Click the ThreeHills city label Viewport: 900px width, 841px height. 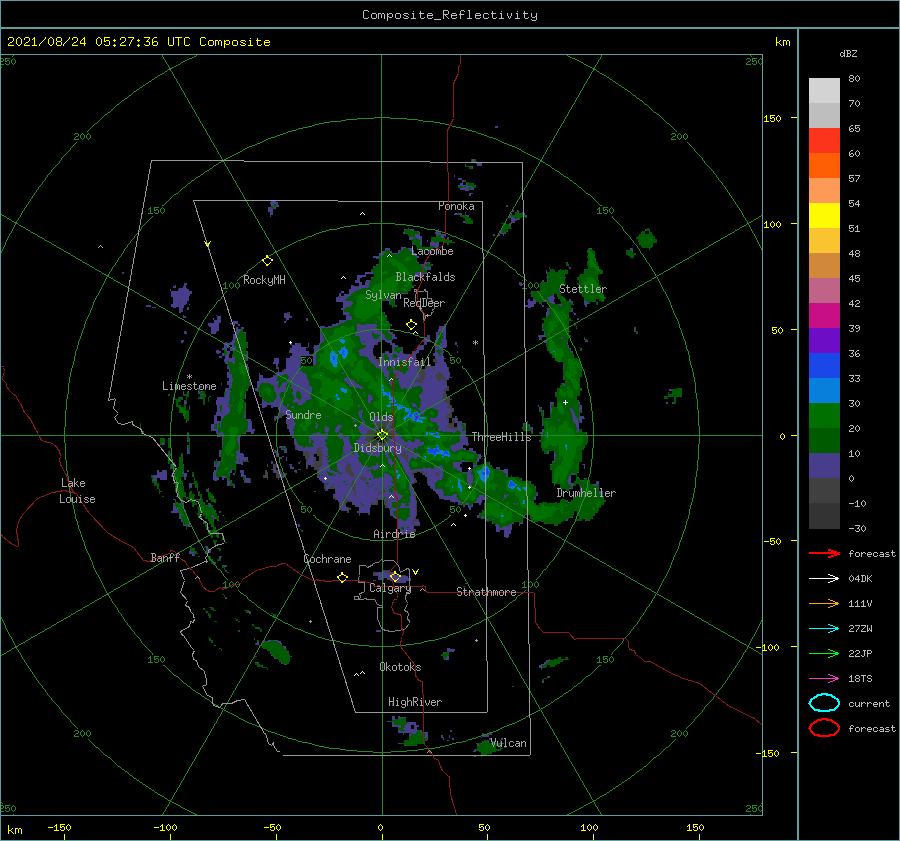click(501, 437)
